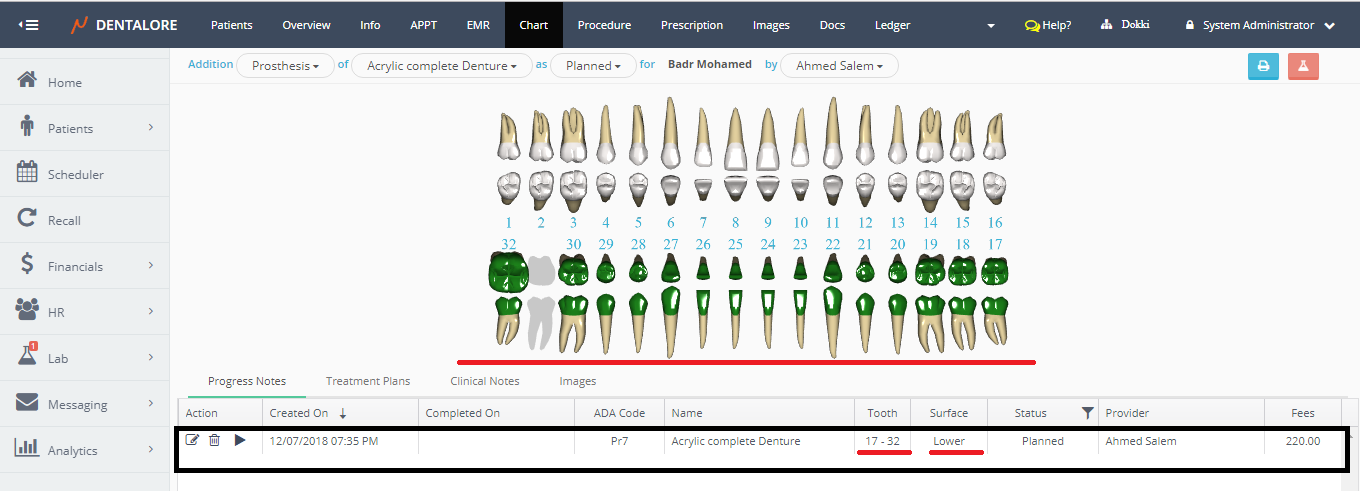Open the Ahmed Salem provider dropdown
1360x491 pixels.
(838, 66)
